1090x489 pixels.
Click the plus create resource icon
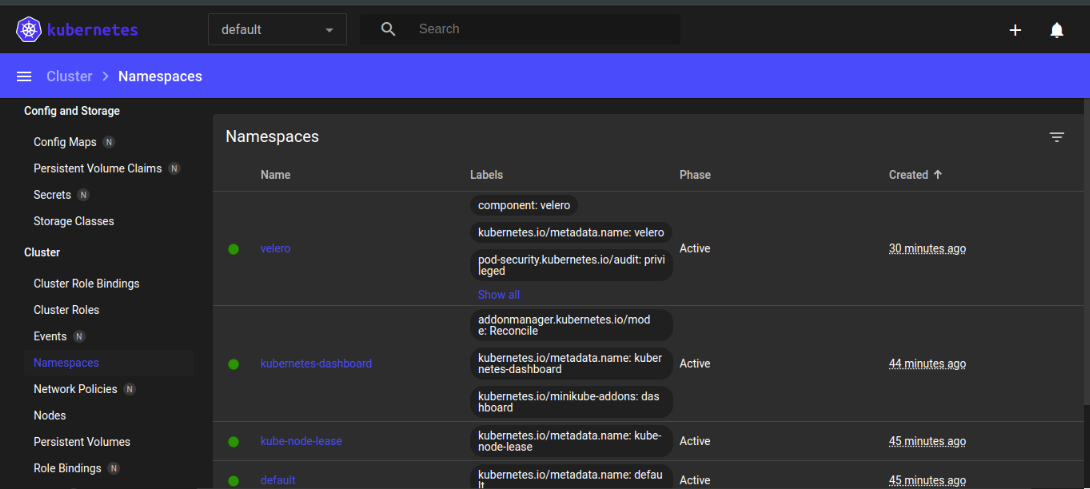point(1015,30)
